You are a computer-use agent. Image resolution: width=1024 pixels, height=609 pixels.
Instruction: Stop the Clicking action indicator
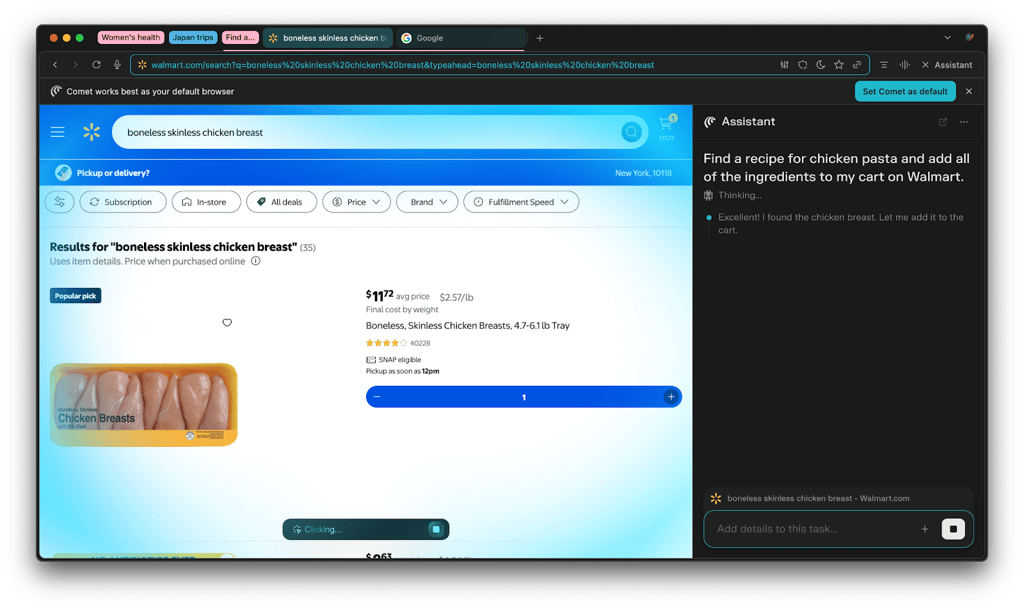click(436, 529)
